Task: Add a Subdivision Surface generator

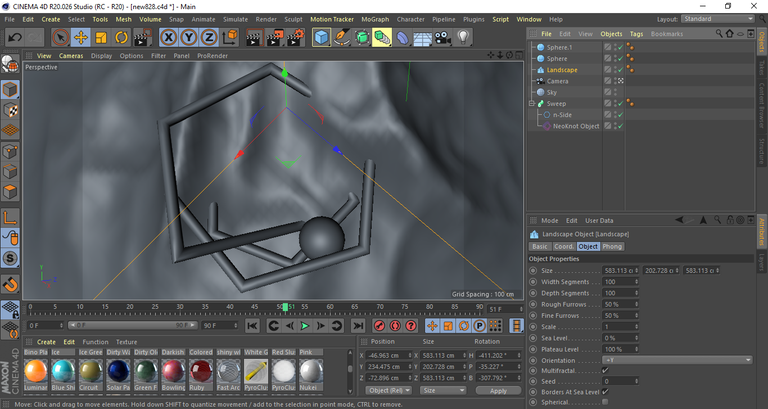Action: pos(362,37)
